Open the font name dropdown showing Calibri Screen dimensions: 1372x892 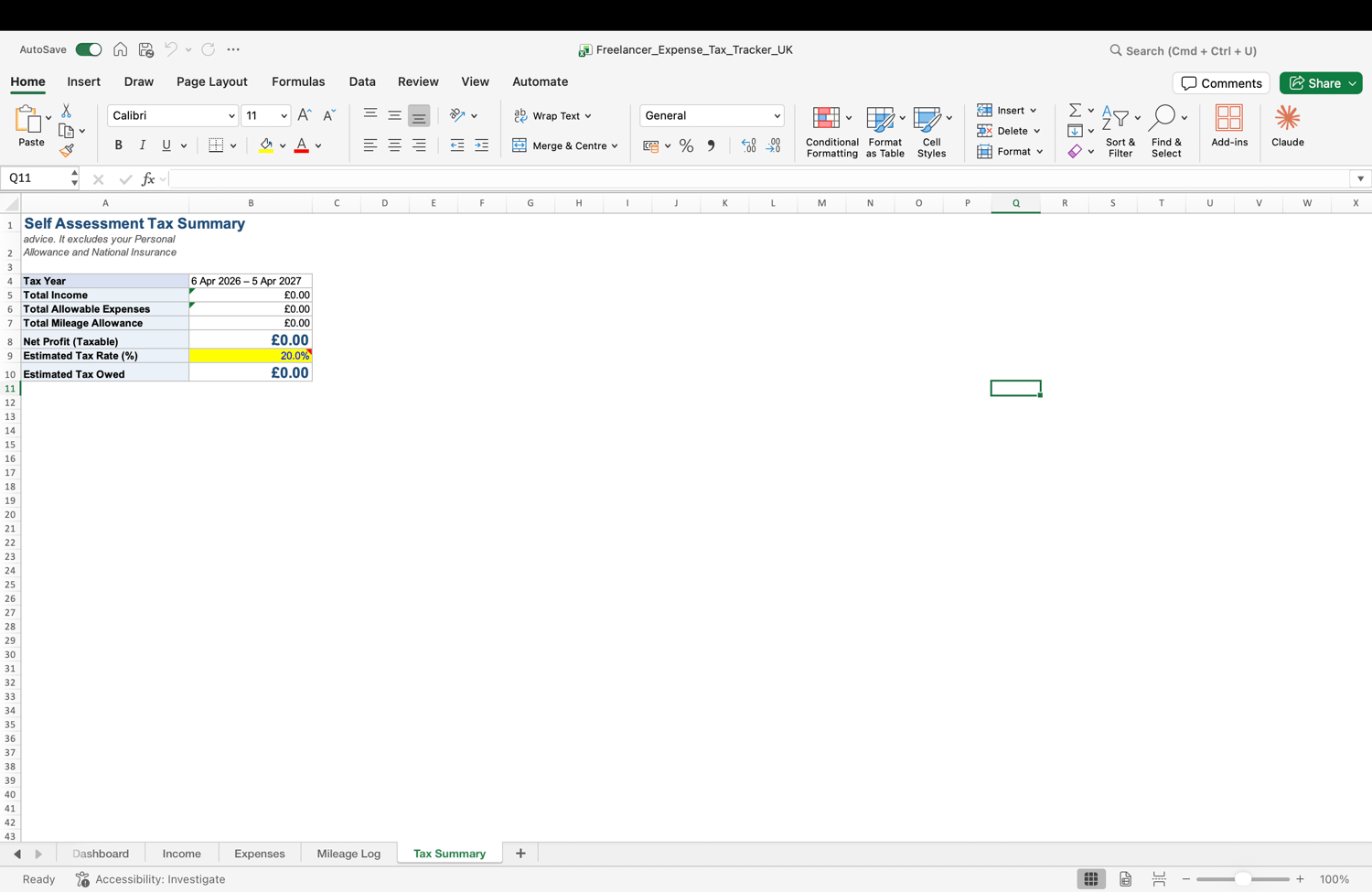[230, 116]
